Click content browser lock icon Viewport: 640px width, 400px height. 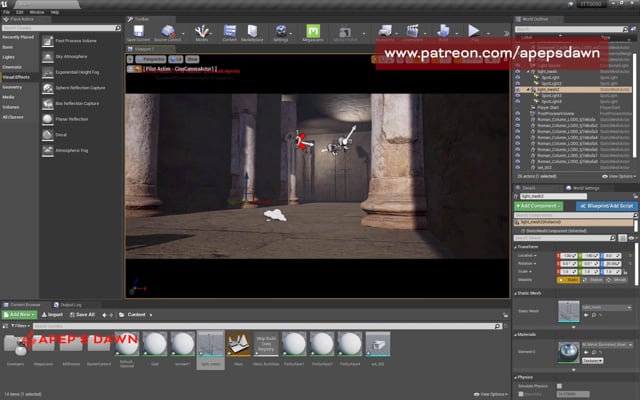pos(505,315)
